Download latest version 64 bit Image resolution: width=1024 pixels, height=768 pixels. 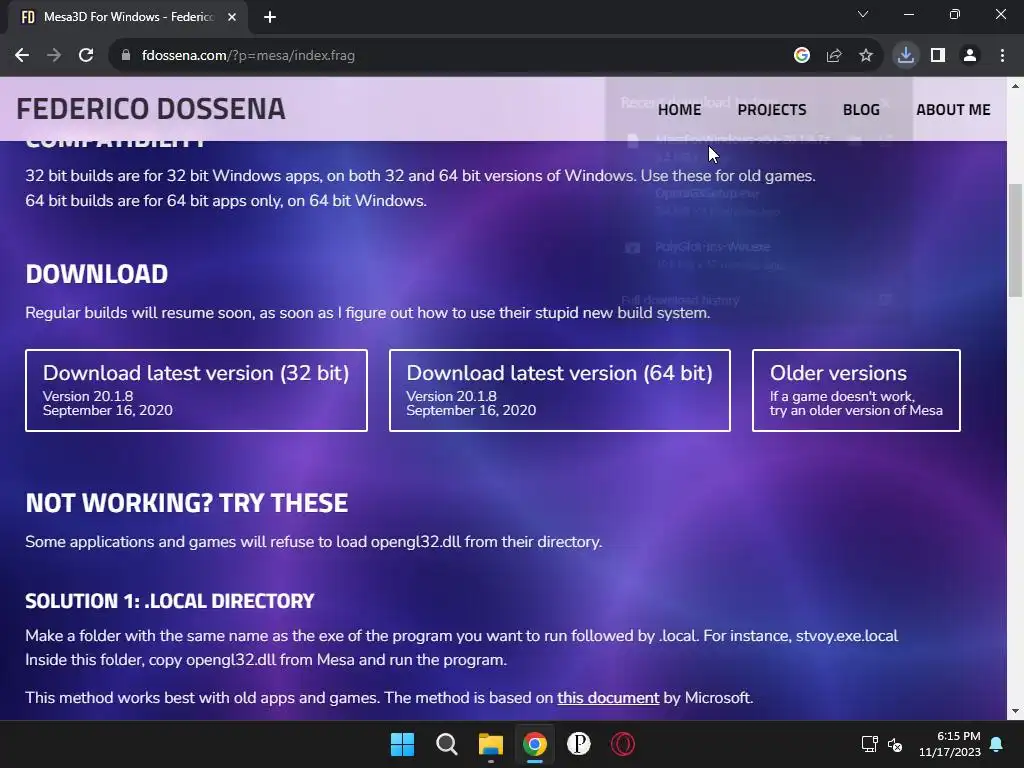point(560,391)
